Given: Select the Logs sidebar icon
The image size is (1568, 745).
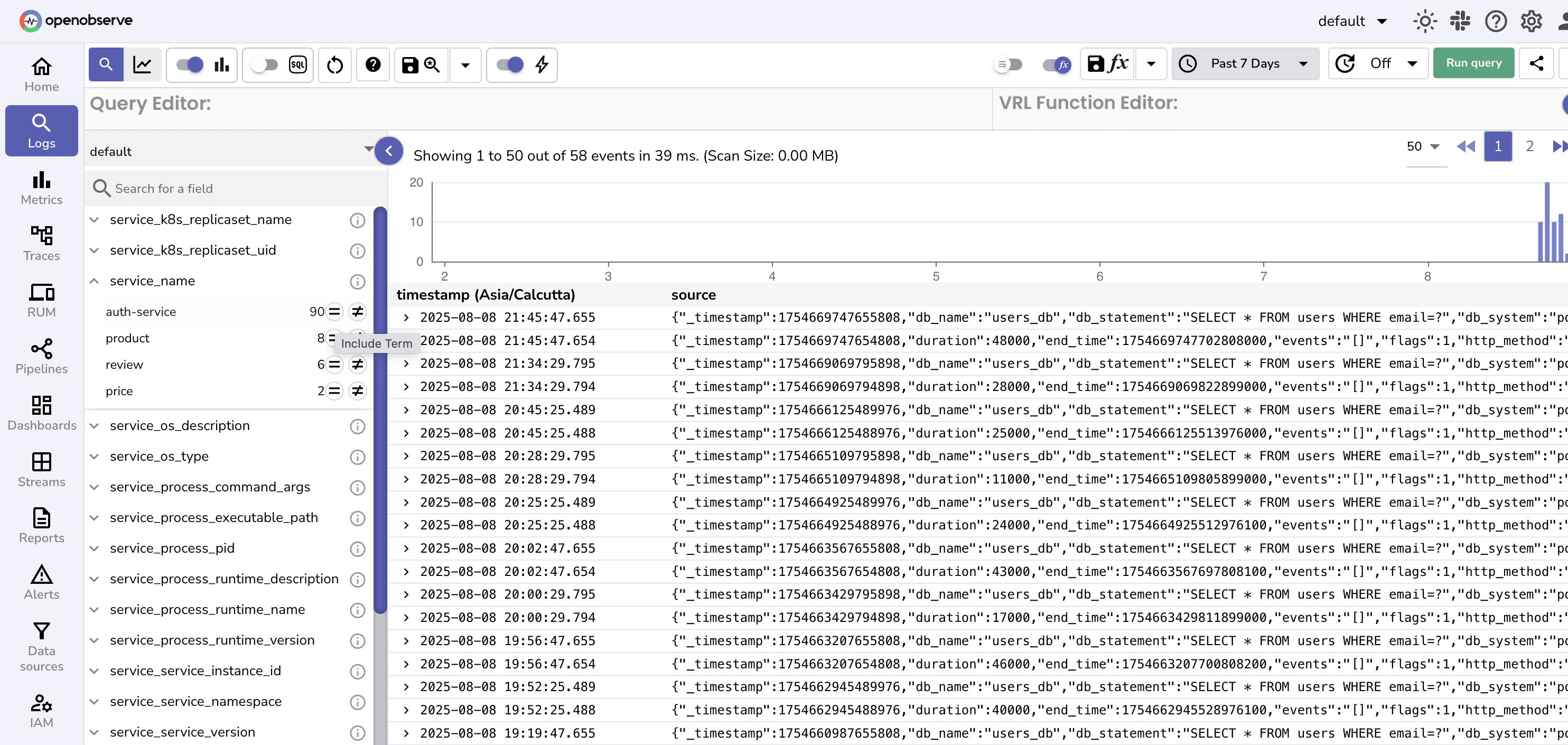Looking at the screenshot, I should [41, 131].
